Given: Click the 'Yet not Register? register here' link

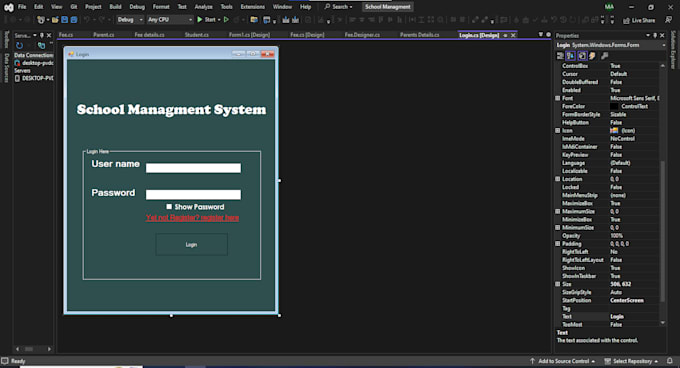Looking at the screenshot, I should pyautogui.click(x=192, y=218).
